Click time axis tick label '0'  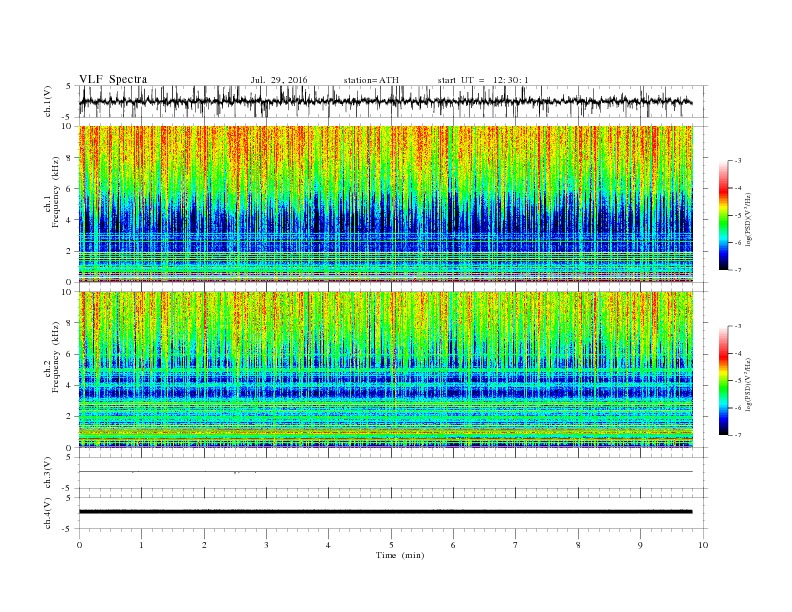79,545
